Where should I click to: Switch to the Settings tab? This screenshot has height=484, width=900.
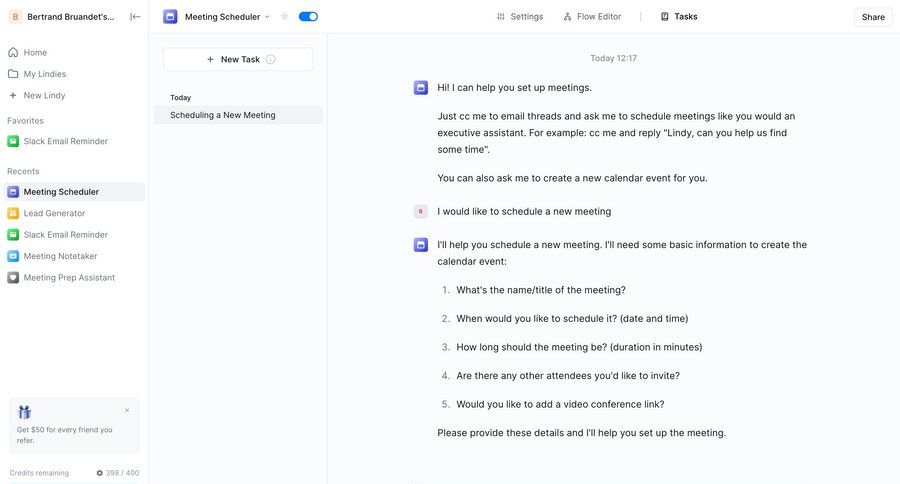click(519, 17)
